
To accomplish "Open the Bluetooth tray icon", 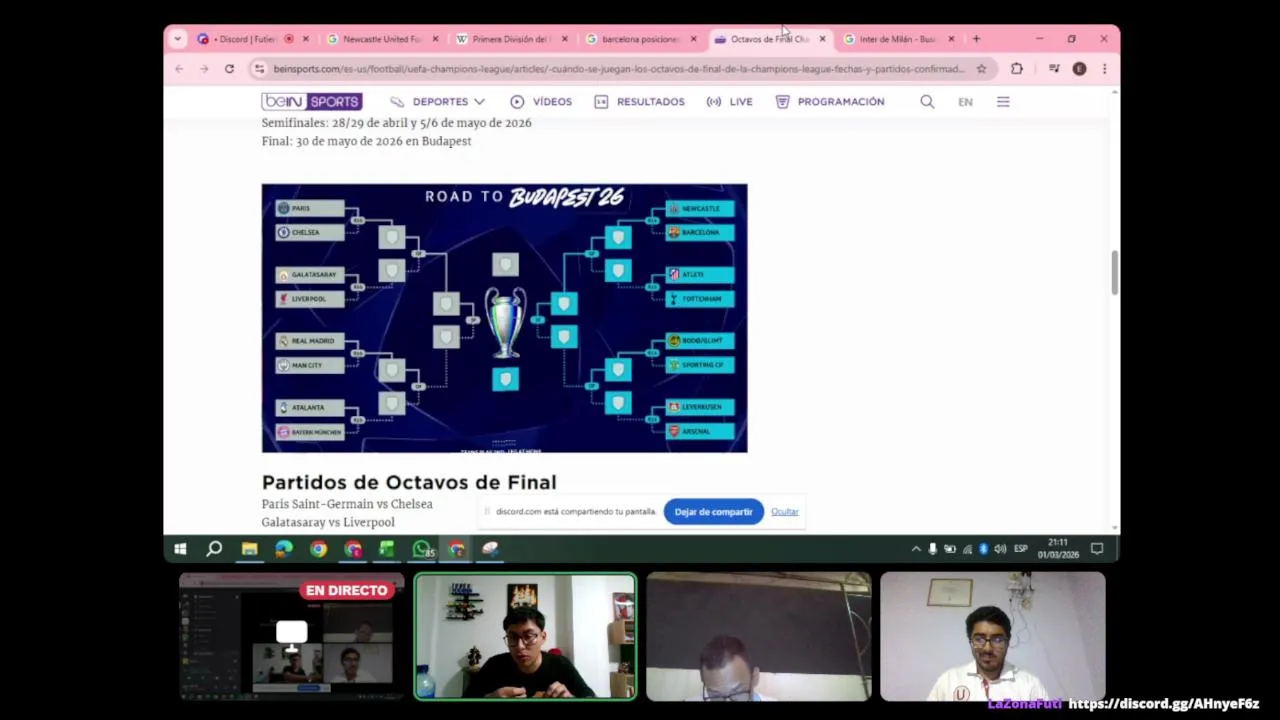I will point(983,549).
